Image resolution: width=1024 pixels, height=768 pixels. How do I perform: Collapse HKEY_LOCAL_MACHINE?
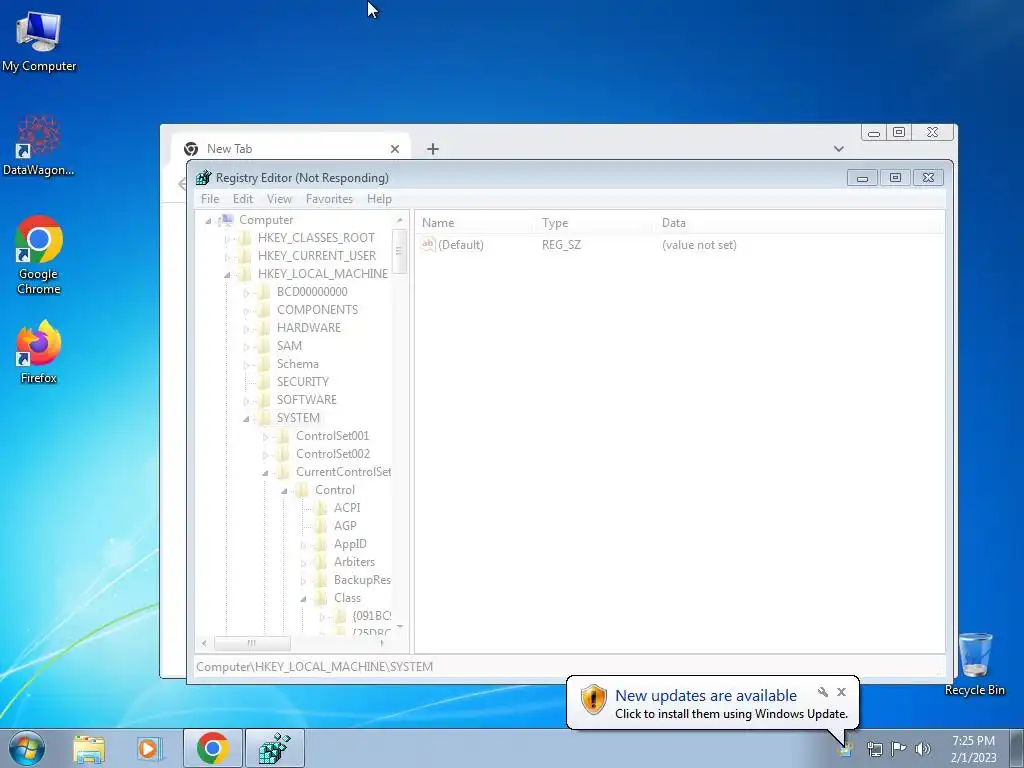(x=227, y=275)
